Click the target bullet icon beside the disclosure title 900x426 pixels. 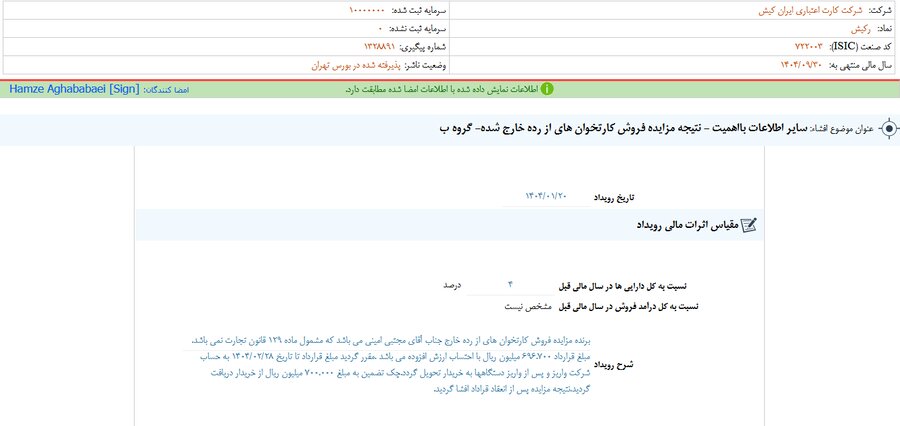tap(889, 130)
